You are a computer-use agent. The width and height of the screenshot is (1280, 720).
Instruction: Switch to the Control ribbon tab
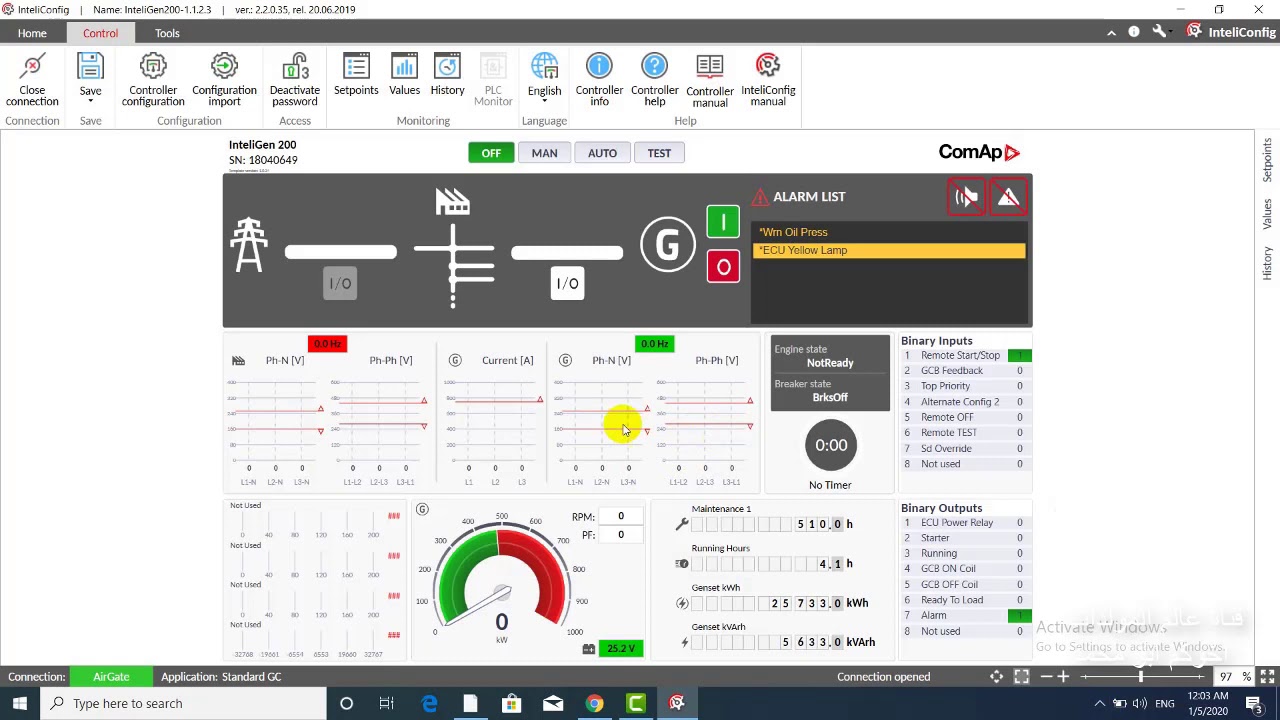(100, 33)
